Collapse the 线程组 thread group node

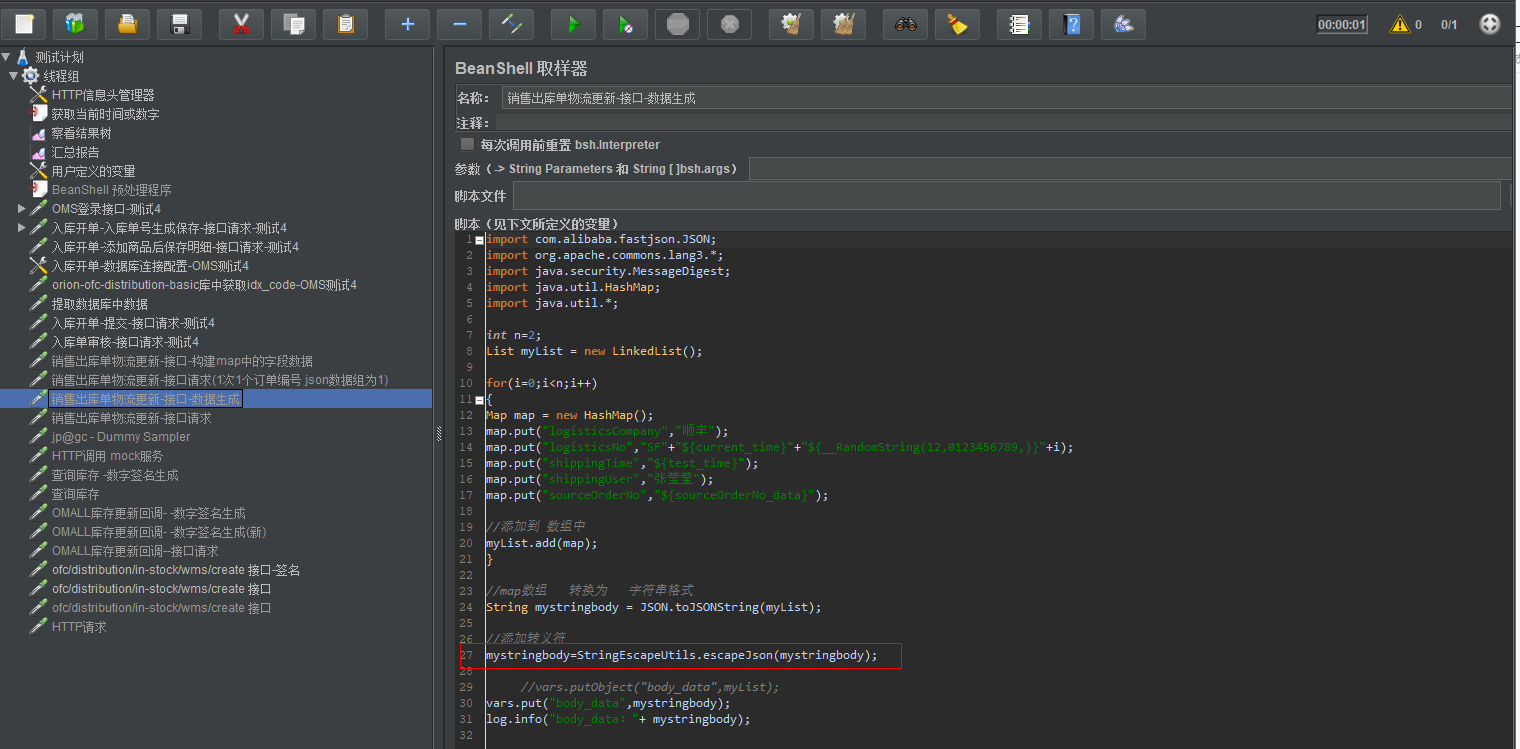click(14, 76)
